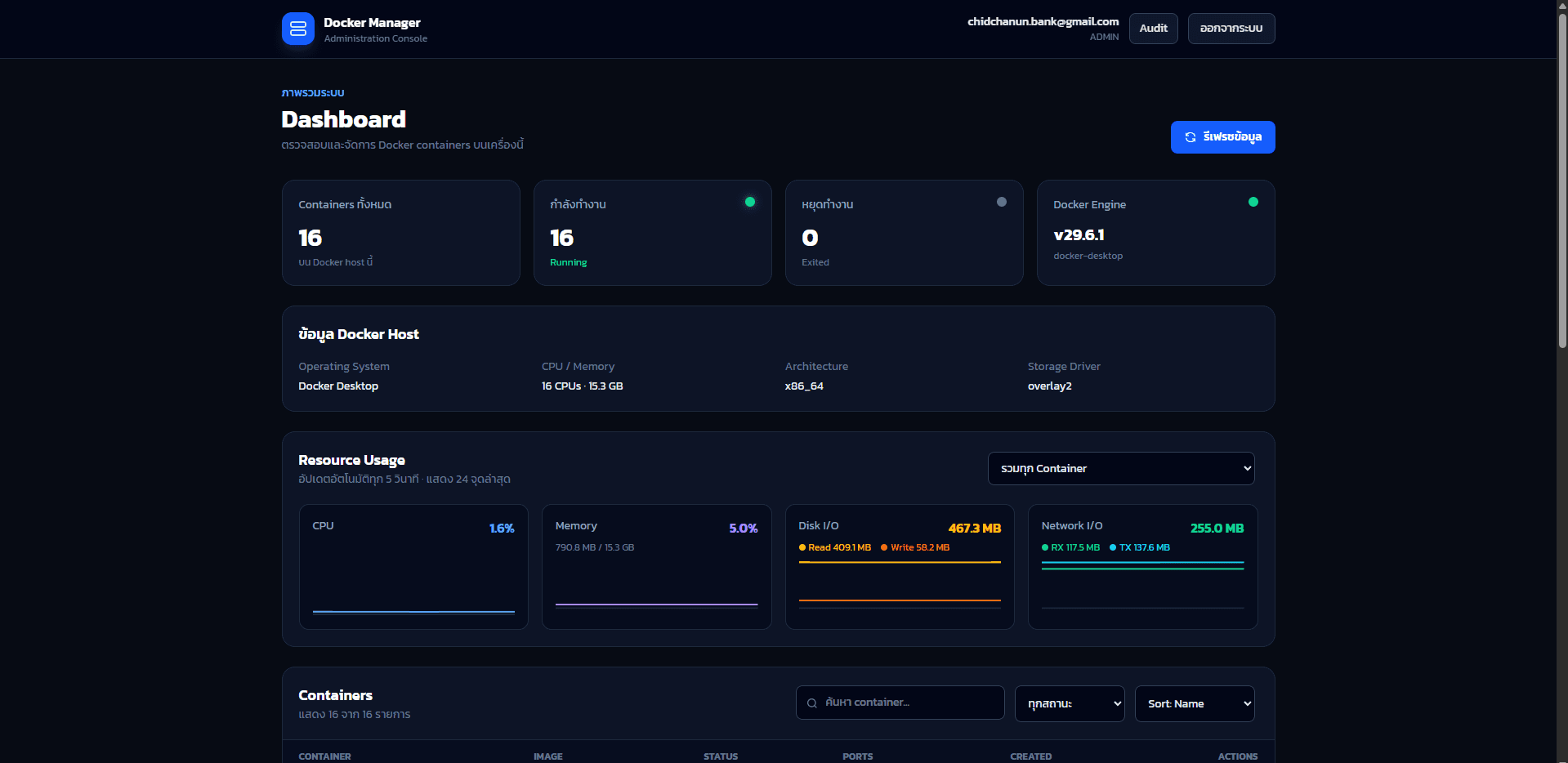Click the Network I/O chart card
The height and width of the screenshot is (763, 1568).
coord(1142,567)
